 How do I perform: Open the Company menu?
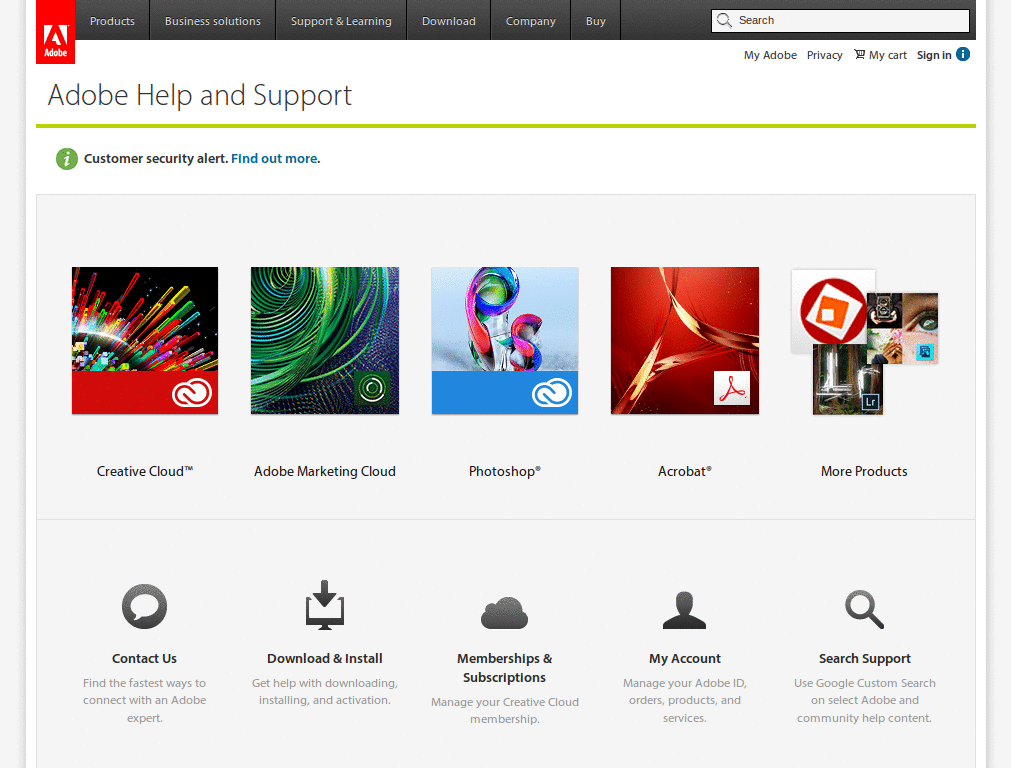[x=530, y=20]
